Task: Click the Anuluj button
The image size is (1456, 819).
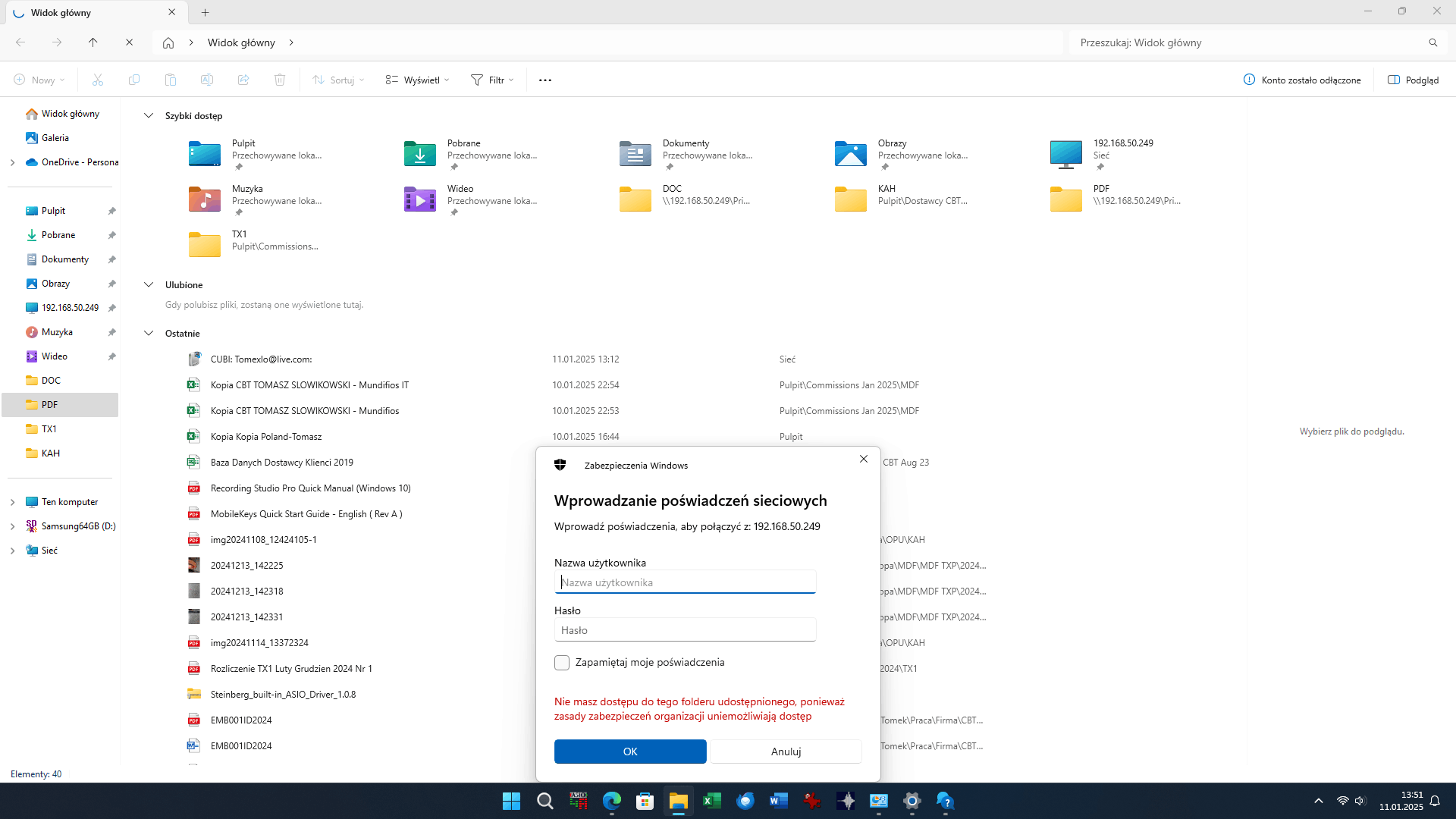Action: 786,752
